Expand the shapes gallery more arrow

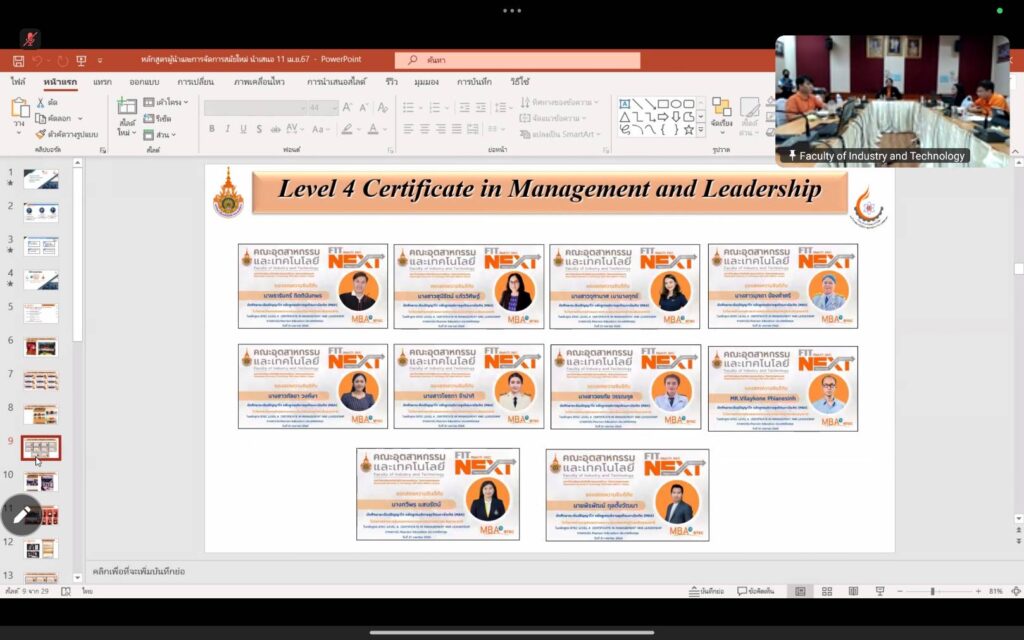(702, 129)
